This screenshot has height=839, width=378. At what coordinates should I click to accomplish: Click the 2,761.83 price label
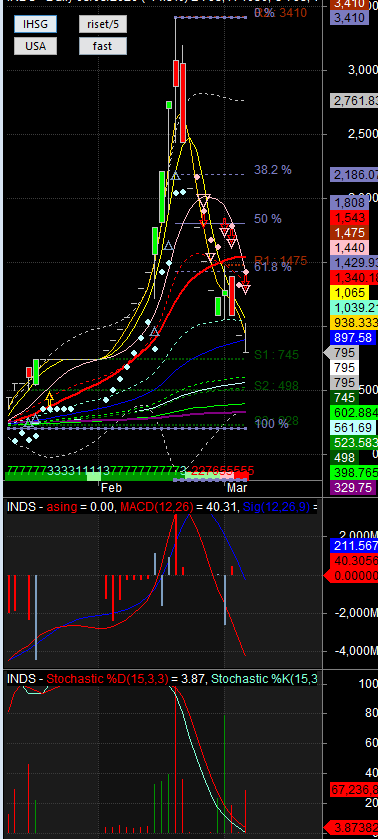tap(354, 100)
